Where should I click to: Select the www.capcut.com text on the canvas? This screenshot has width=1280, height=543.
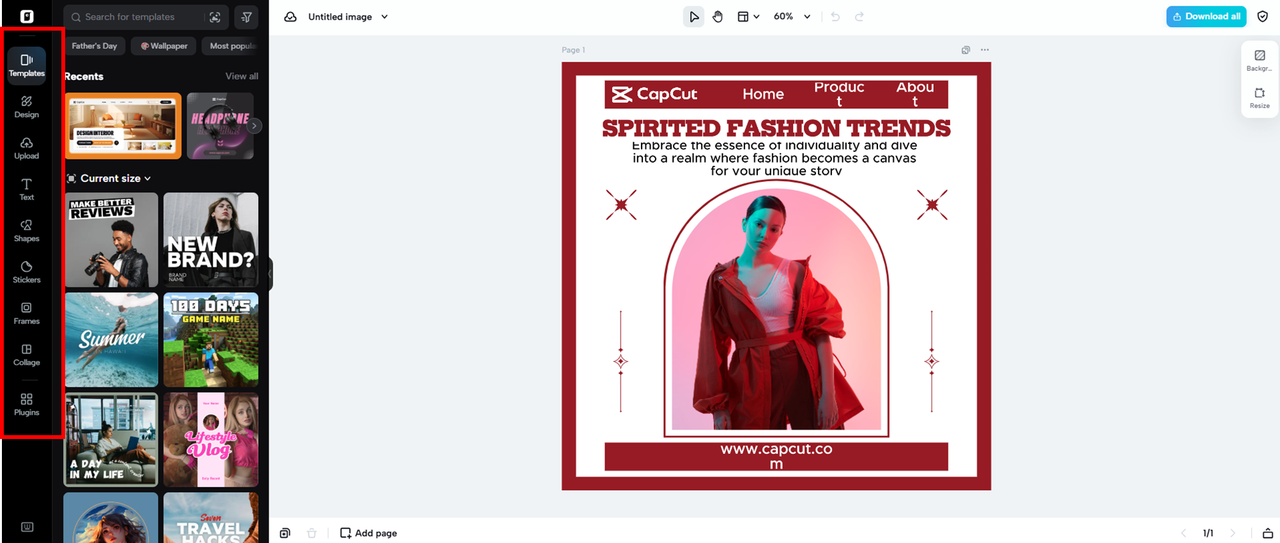click(776, 456)
